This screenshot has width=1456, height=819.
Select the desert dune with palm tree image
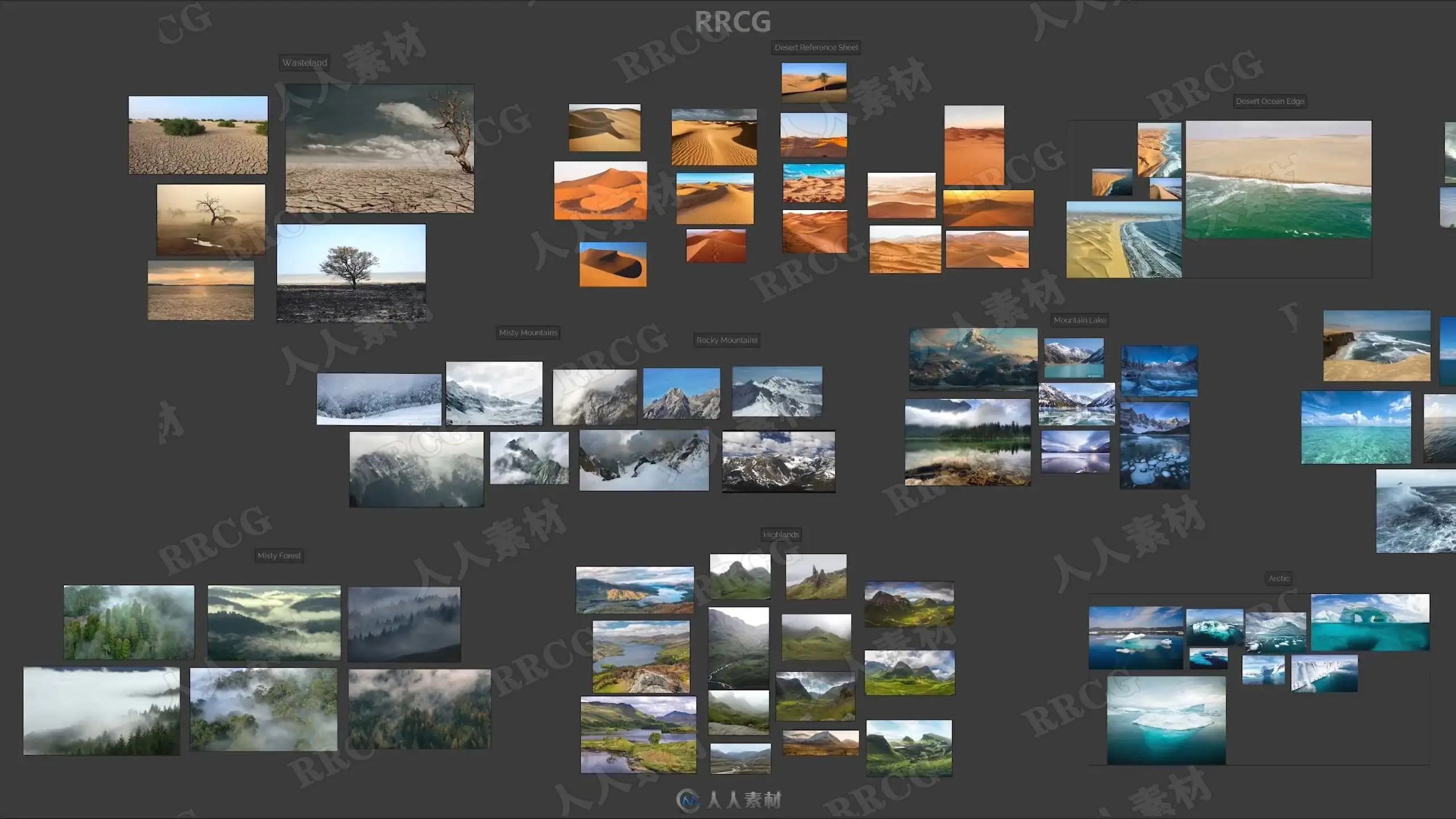coord(814,82)
